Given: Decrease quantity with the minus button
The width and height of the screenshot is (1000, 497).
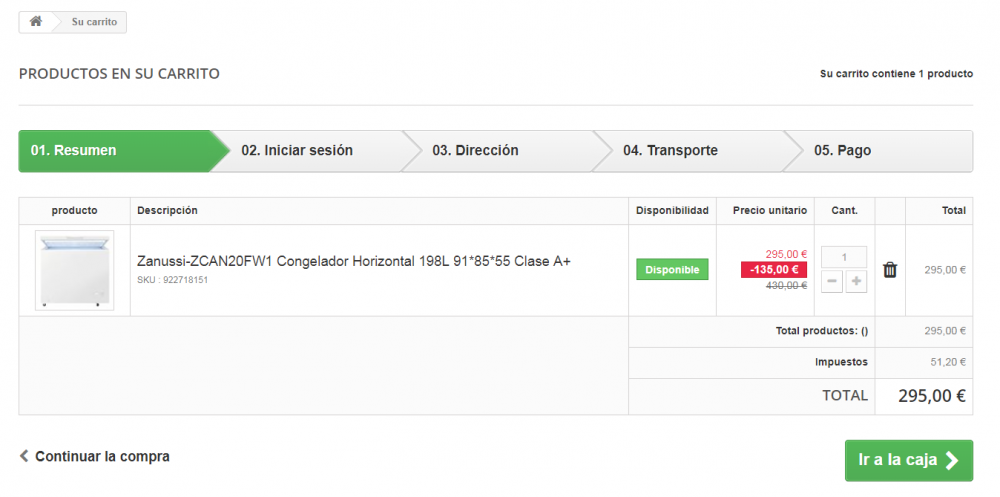Looking at the screenshot, I should (832, 282).
